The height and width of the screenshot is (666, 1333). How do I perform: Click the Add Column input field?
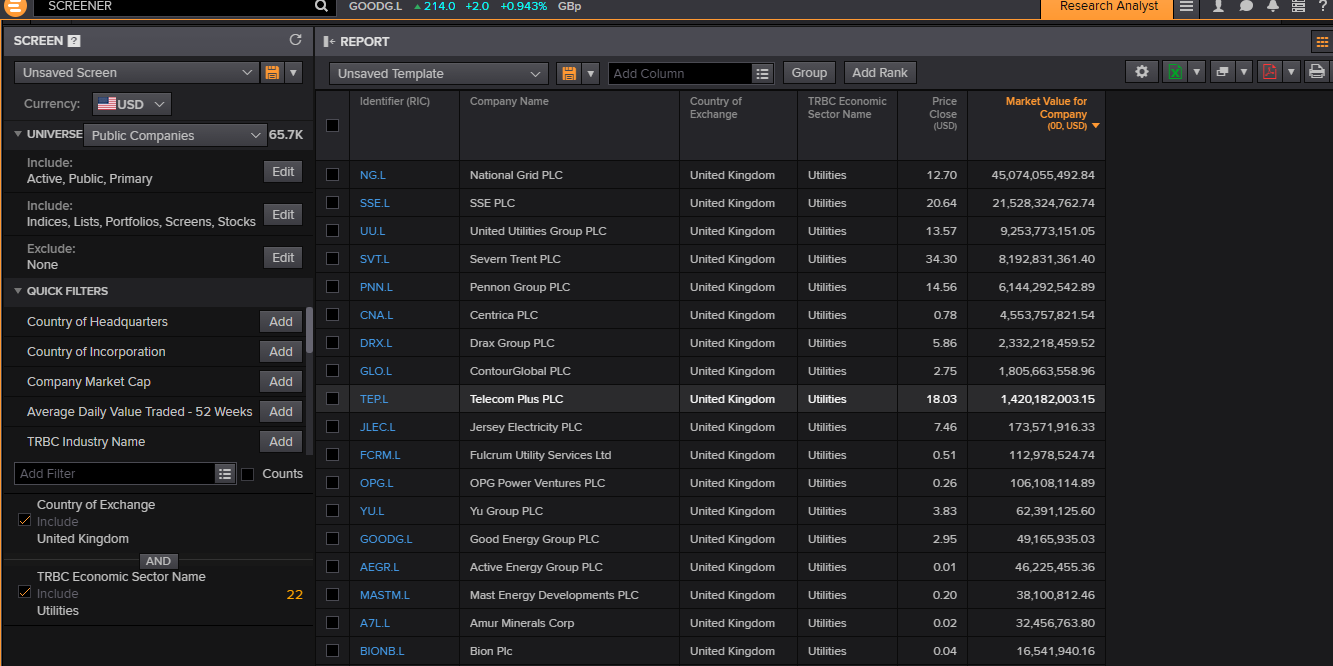[680, 74]
